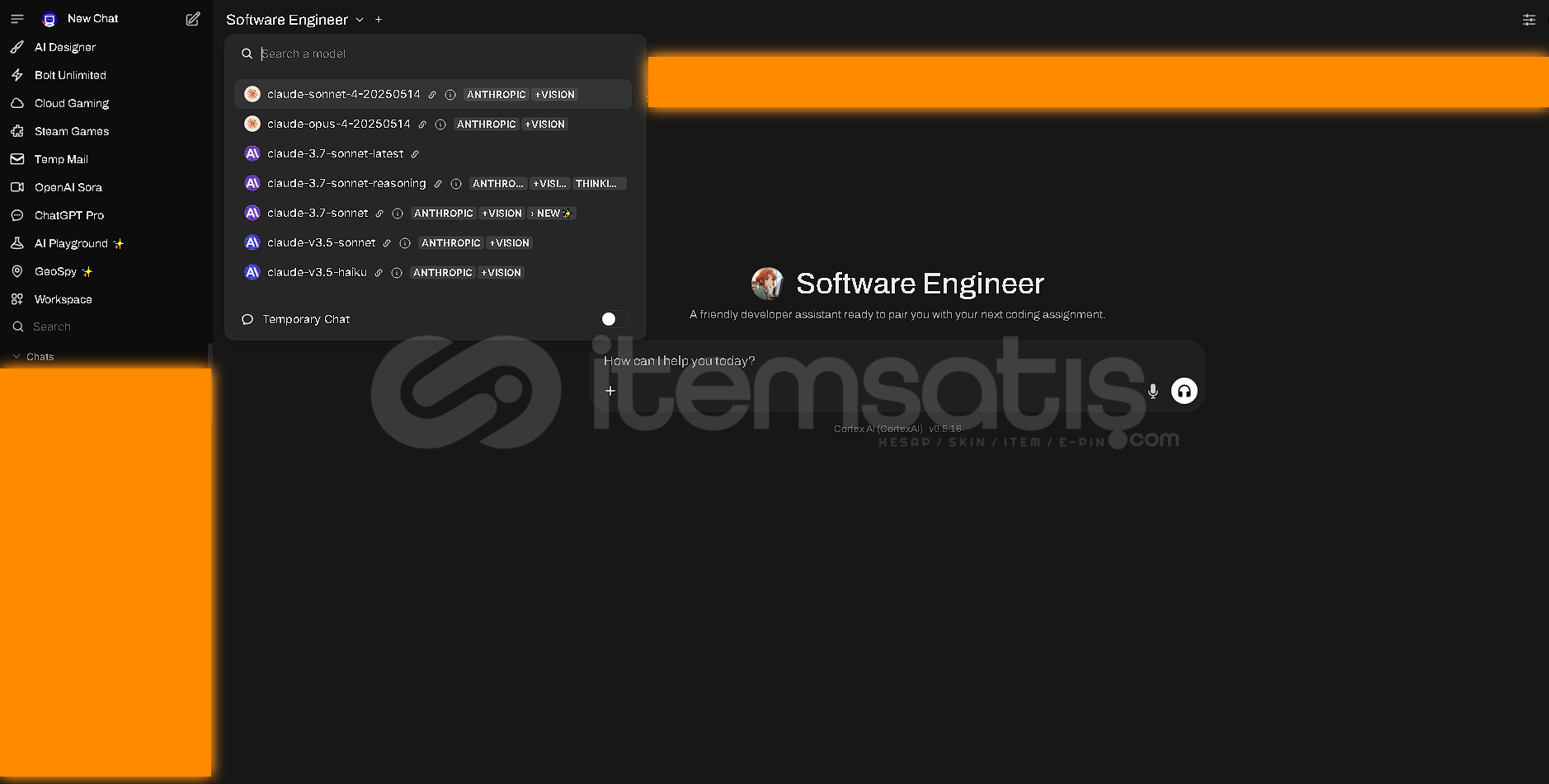Image resolution: width=1549 pixels, height=784 pixels.
Task: Select claude-opus-4-20250514 model
Action: 433,124
